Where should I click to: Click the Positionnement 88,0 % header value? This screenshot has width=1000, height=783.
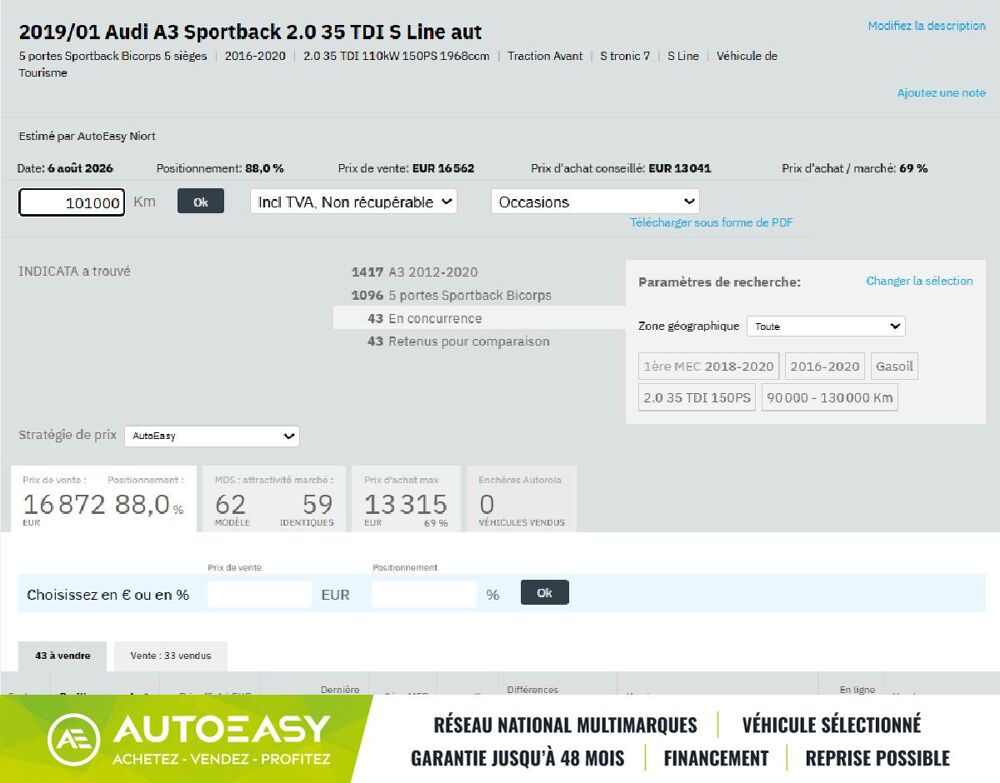264,168
